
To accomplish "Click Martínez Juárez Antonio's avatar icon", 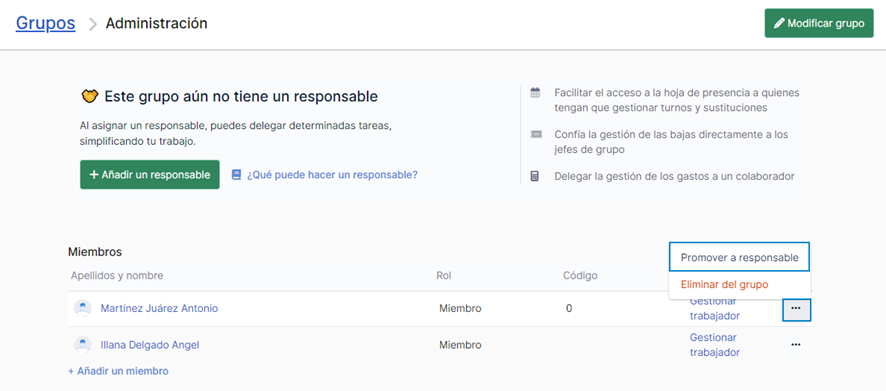I will click(x=82, y=309).
